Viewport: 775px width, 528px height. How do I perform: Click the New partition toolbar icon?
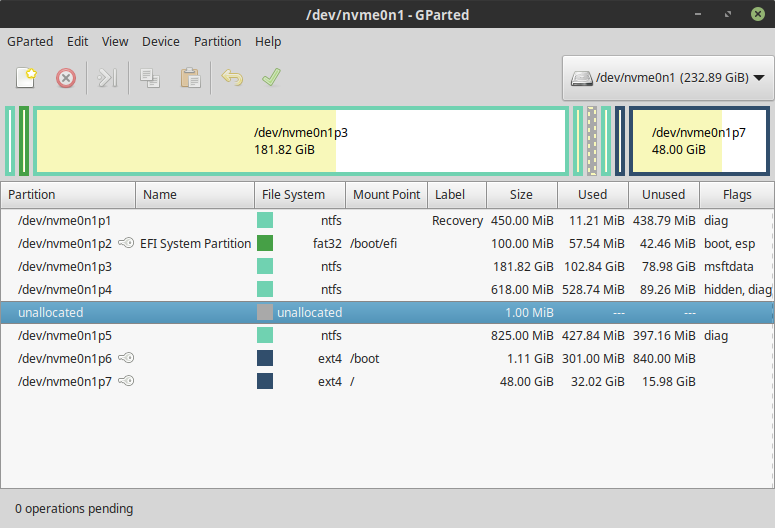[26, 78]
